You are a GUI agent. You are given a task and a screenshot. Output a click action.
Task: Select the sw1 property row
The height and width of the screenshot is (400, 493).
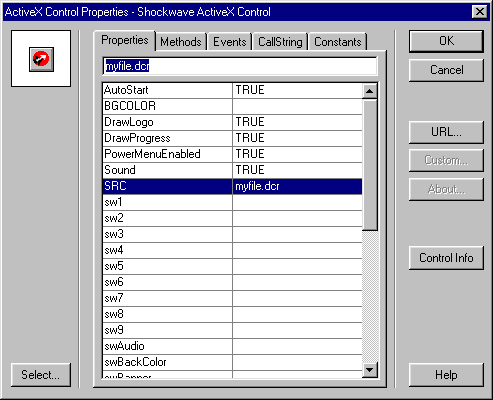(232, 202)
